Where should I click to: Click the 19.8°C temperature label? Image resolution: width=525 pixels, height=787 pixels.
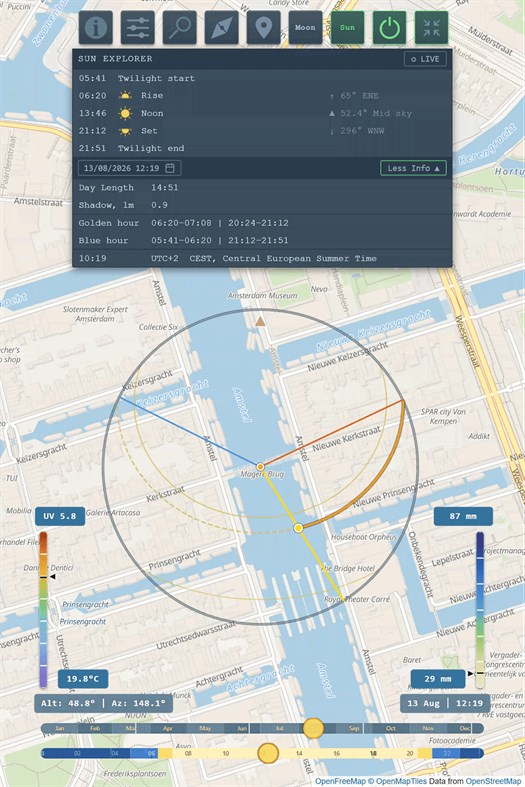click(83, 679)
